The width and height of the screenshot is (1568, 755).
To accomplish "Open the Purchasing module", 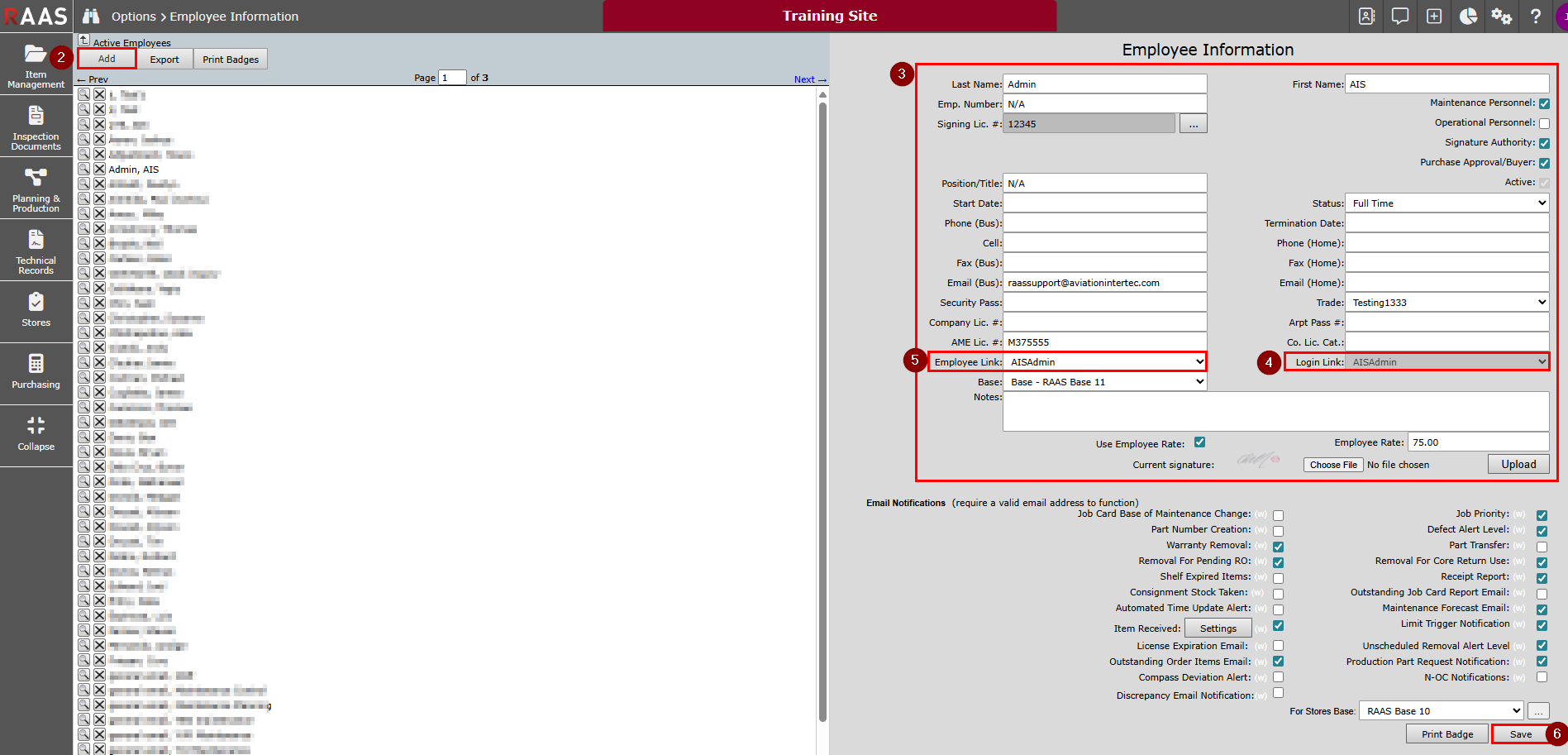I will [36, 372].
